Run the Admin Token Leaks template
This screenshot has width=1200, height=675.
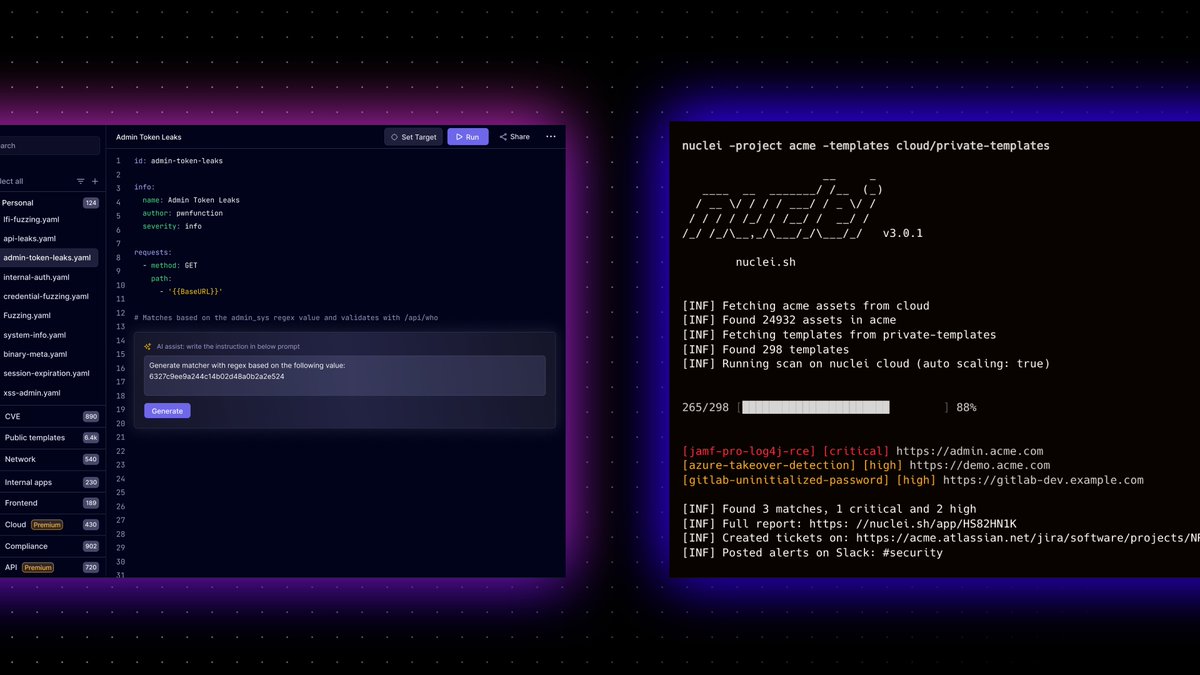[468, 137]
